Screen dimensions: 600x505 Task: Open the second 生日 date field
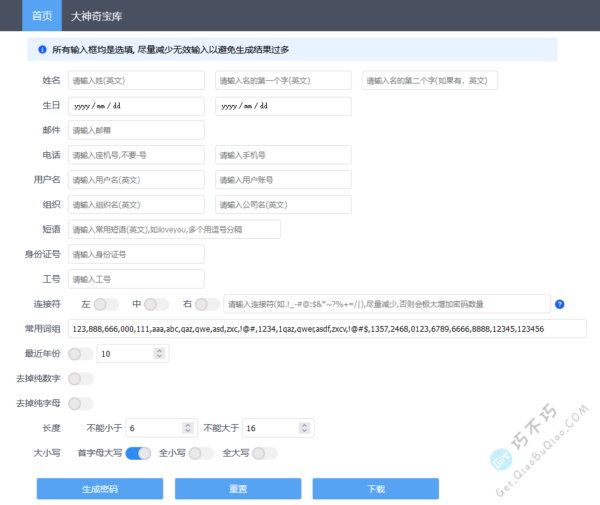tap(283, 105)
